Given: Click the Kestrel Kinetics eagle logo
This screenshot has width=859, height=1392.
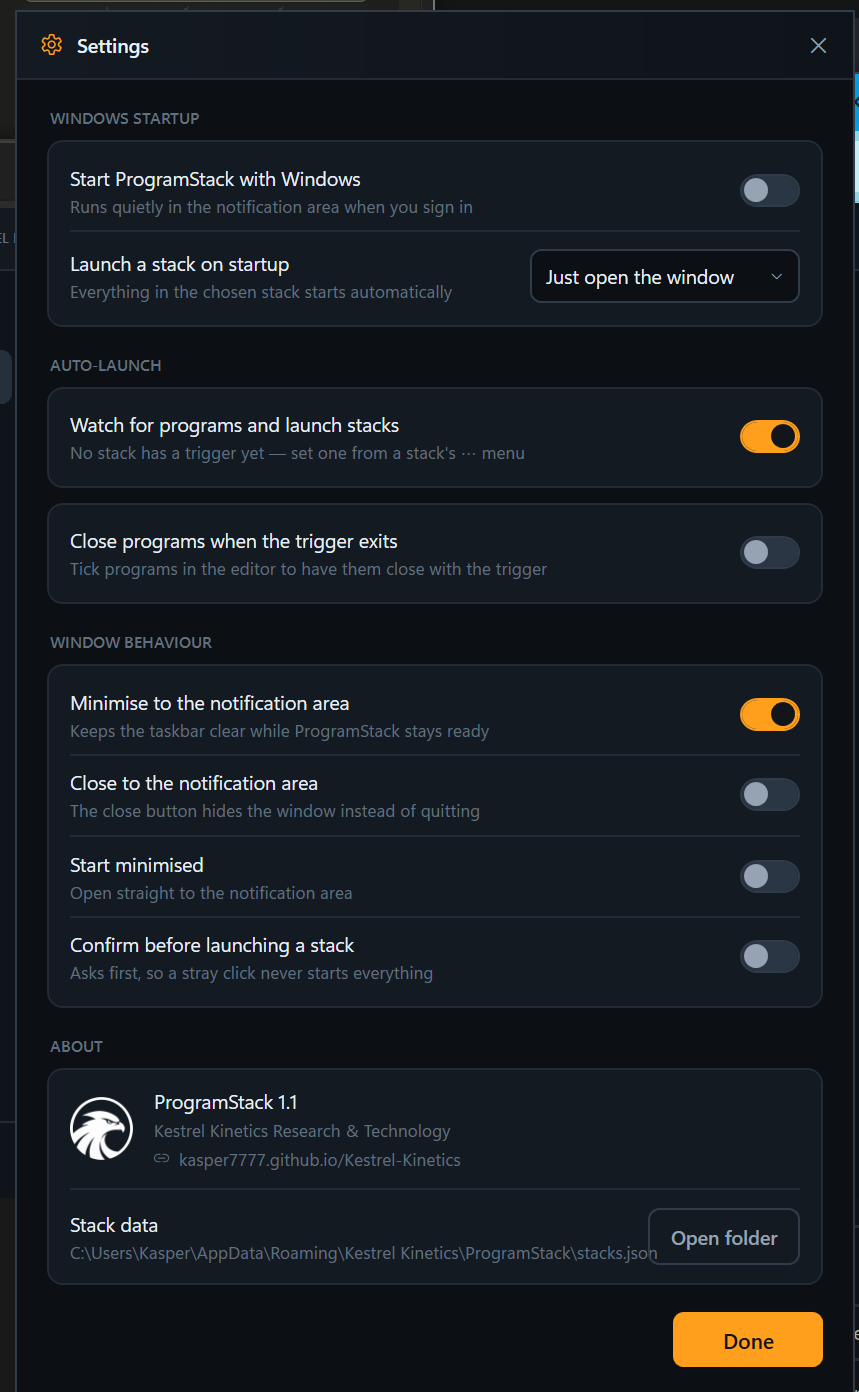Looking at the screenshot, I should pos(101,1129).
